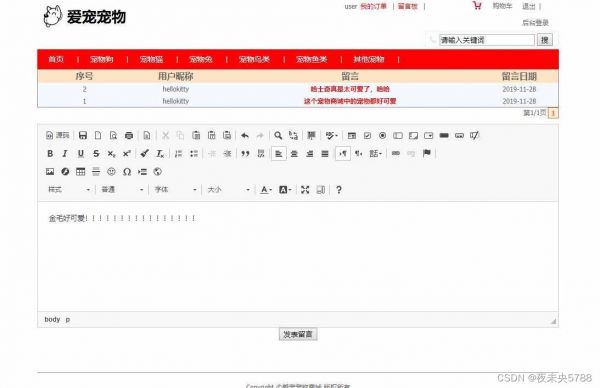Open the special character Omega tool
This screenshot has height=388, width=600.
[127, 171]
